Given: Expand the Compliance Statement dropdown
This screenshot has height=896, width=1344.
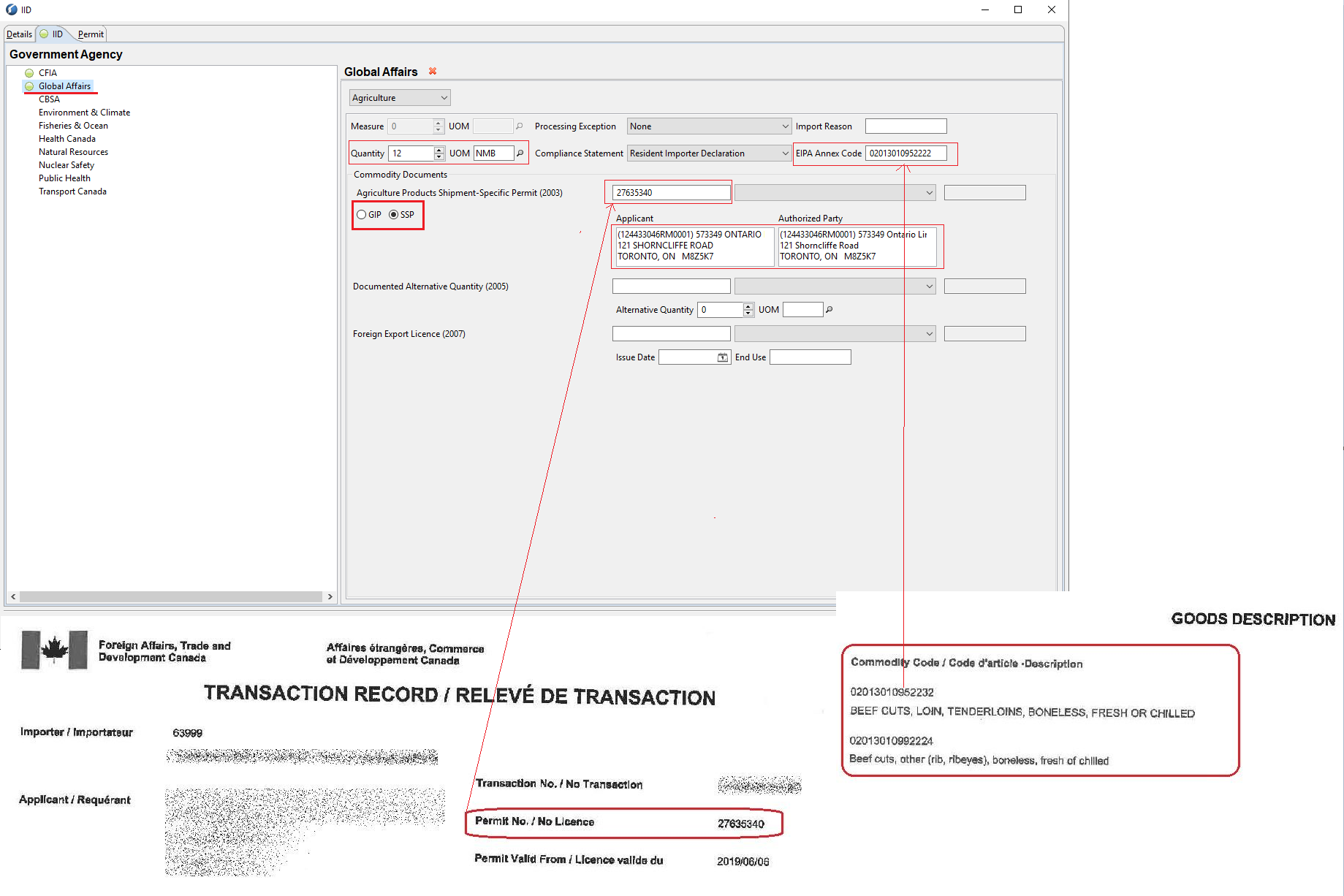Looking at the screenshot, I should [709, 153].
